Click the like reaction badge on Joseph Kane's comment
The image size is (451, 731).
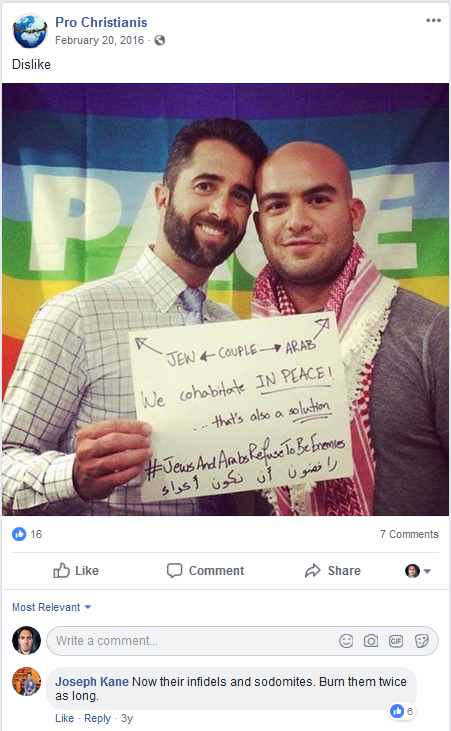click(402, 711)
